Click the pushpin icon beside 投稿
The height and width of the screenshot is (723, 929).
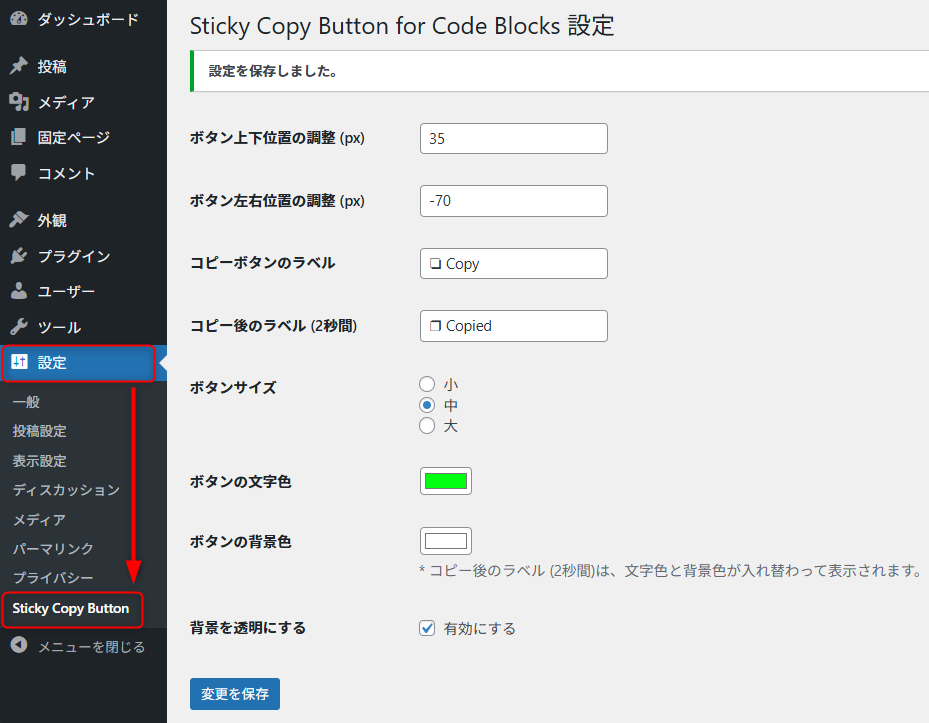(19, 66)
